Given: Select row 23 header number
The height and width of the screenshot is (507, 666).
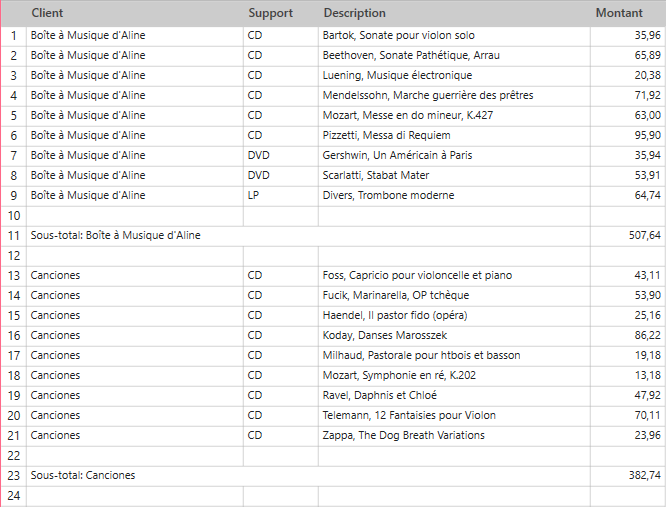Looking at the screenshot, I should click(x=14, y=475).
